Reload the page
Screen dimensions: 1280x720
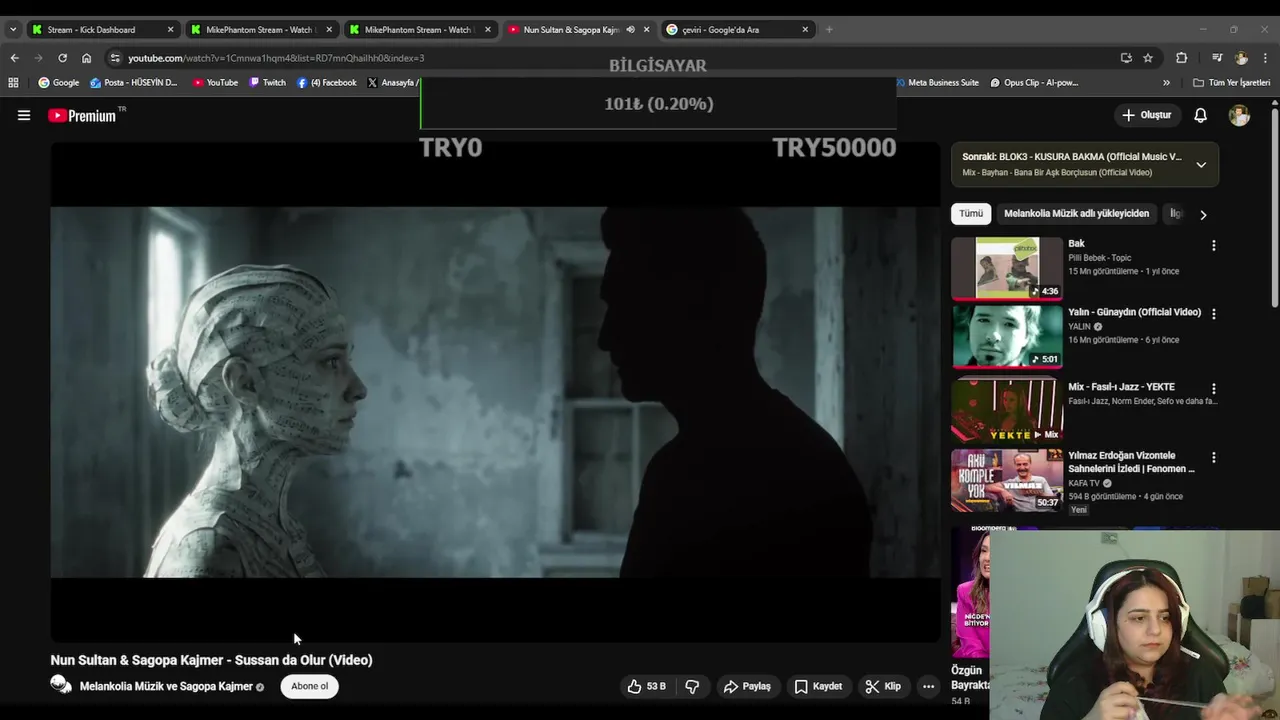tap(62, 58)
